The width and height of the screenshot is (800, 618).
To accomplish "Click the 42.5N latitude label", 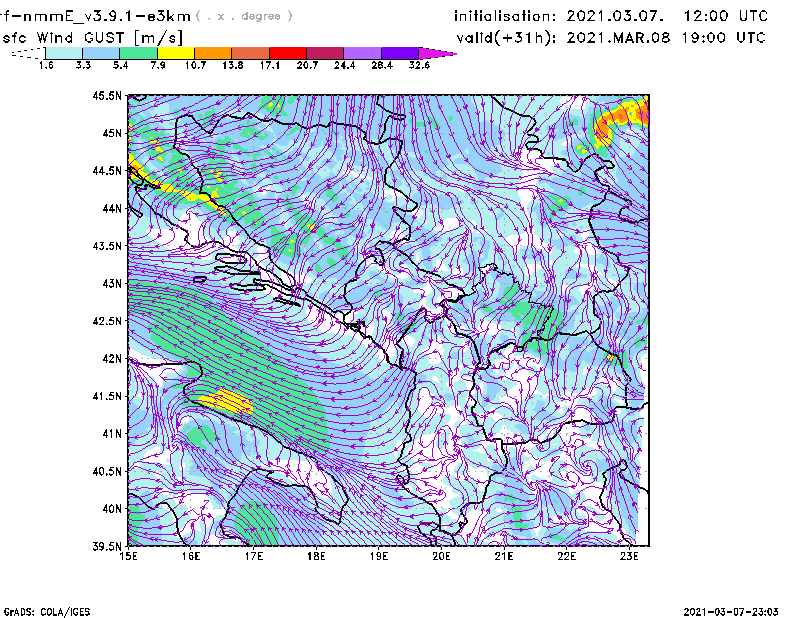I will [x=107, y=321].
